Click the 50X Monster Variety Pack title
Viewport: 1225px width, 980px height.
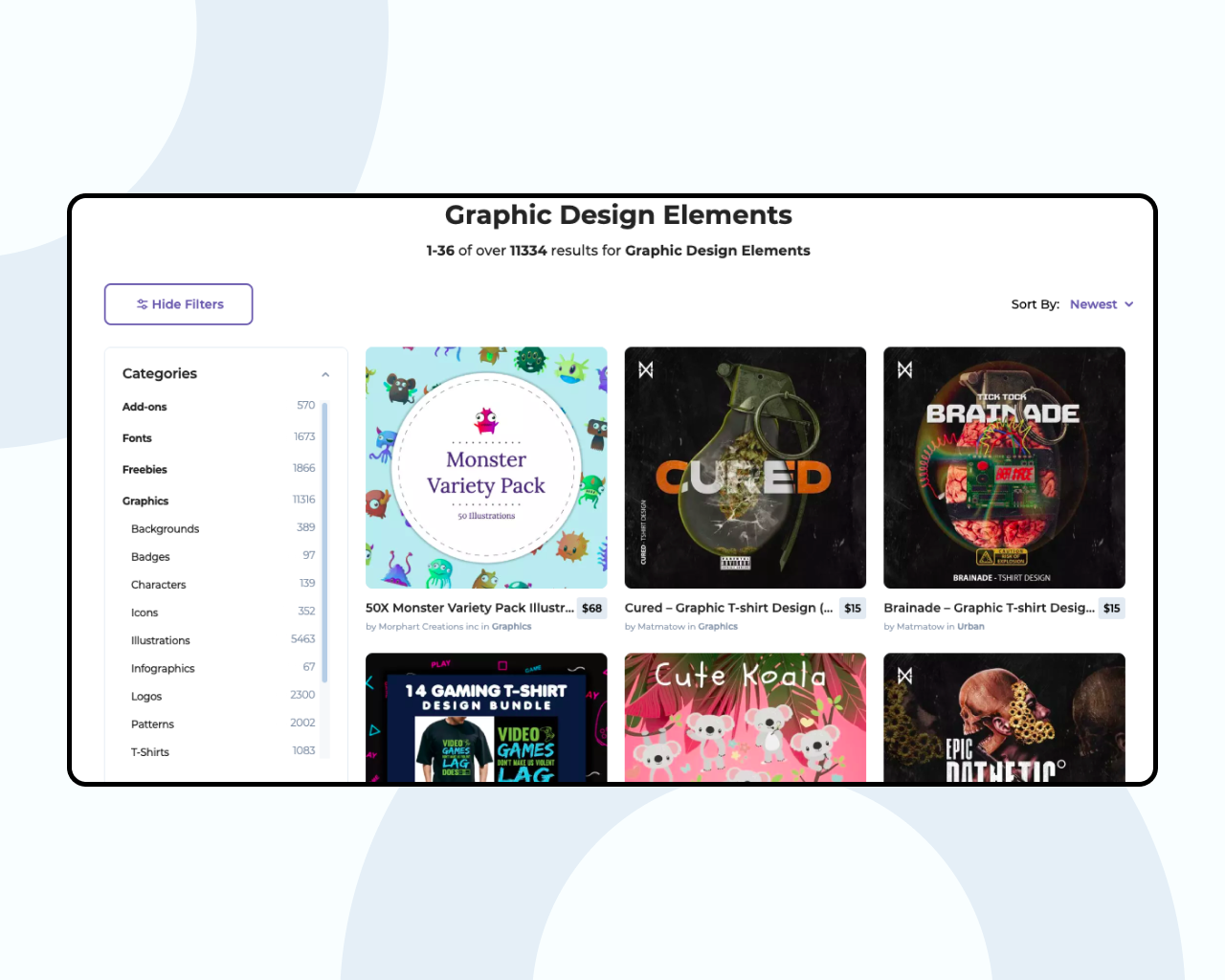[470, 608]
